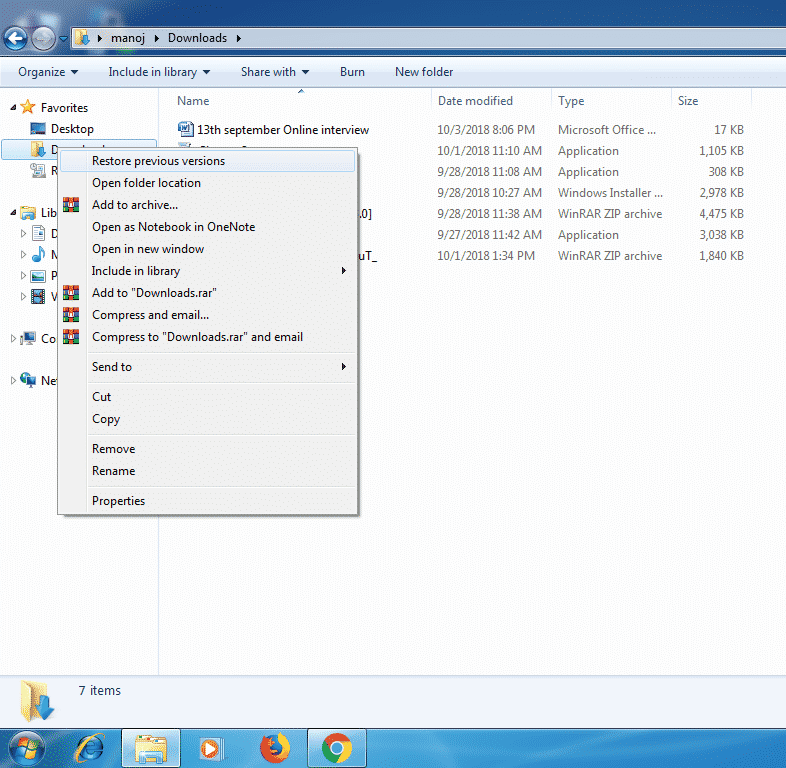Click the Computer icon in sidebar
Image resolution: width=786 pixels, height=768 pixels.
(28, 338)
